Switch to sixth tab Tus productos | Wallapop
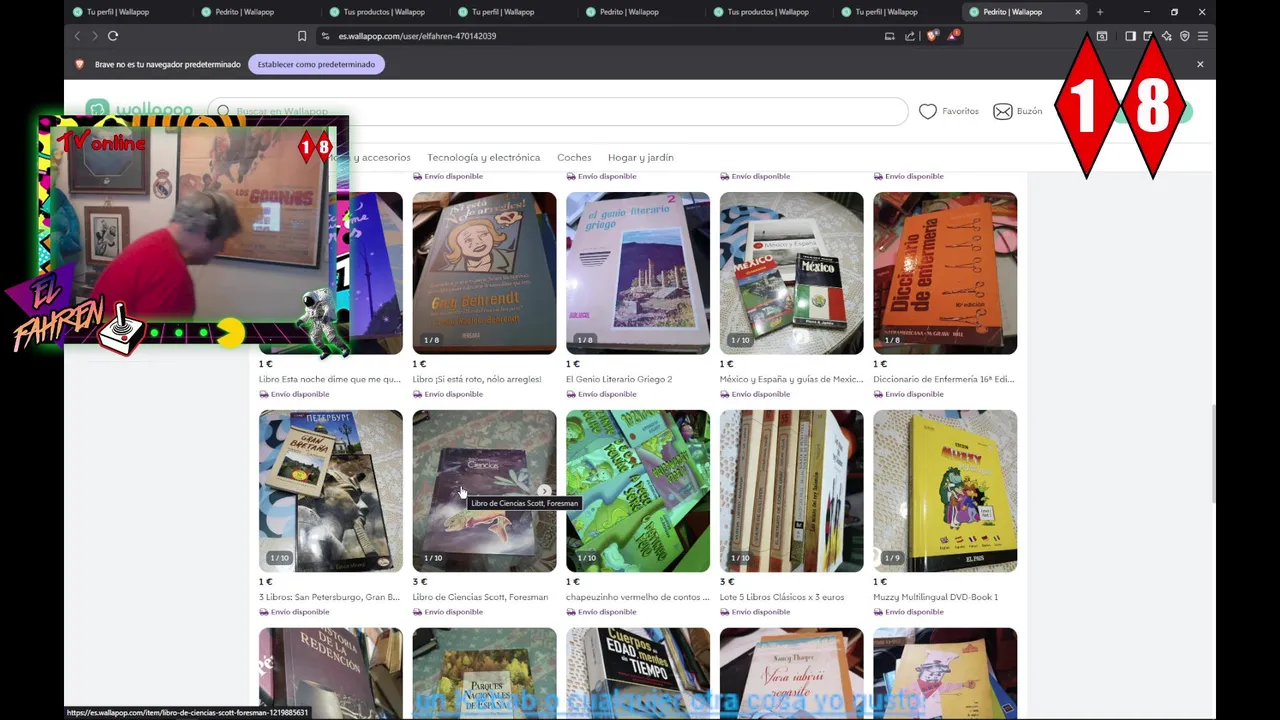 coord(768,12)
